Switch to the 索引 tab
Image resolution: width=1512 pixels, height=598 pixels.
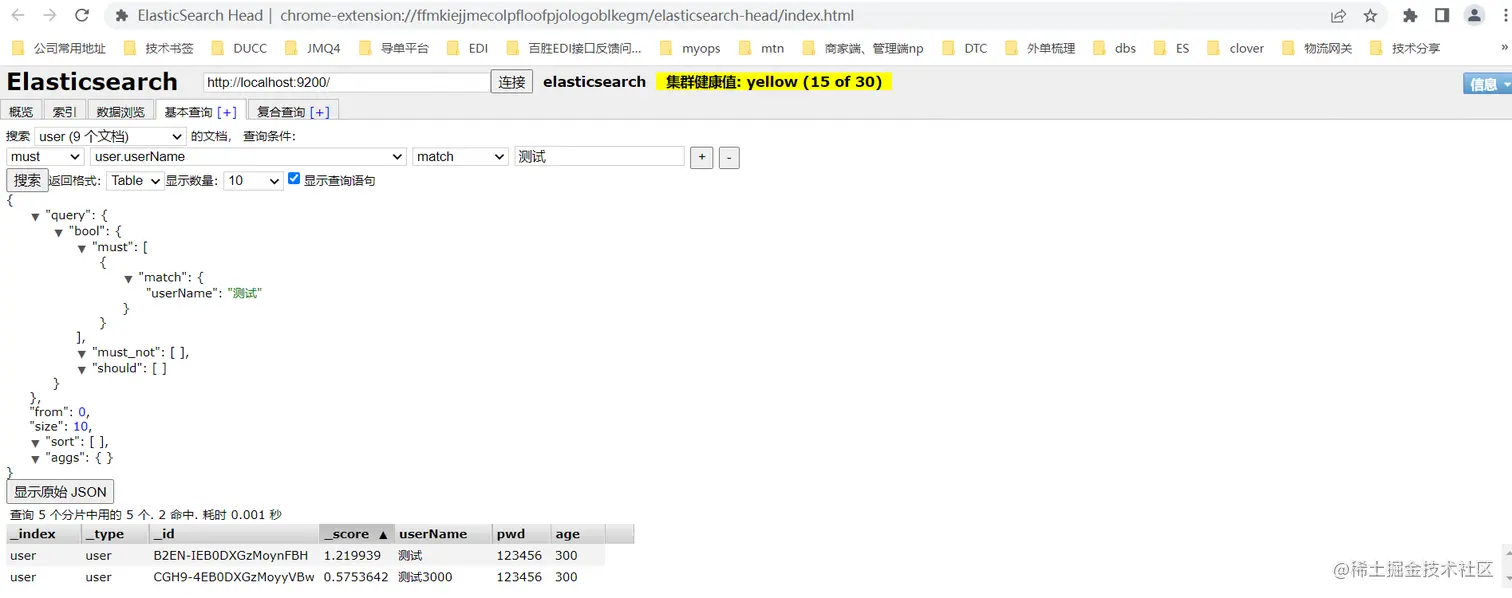click(x=64, y=111)
